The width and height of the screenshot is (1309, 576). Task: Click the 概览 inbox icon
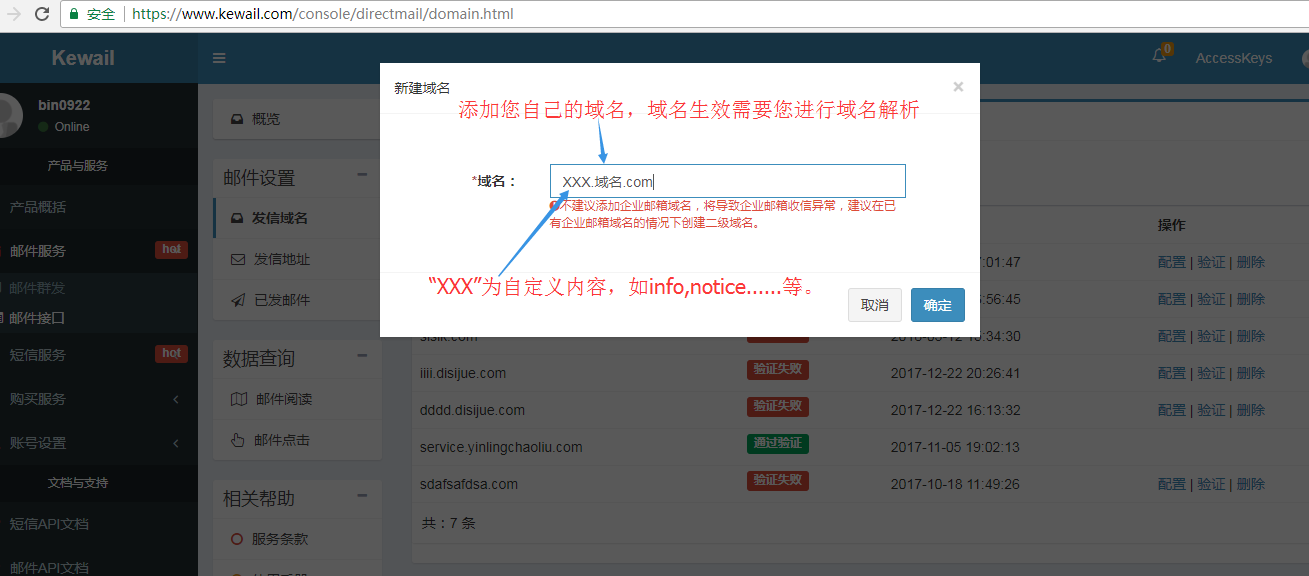click(237, 119)
